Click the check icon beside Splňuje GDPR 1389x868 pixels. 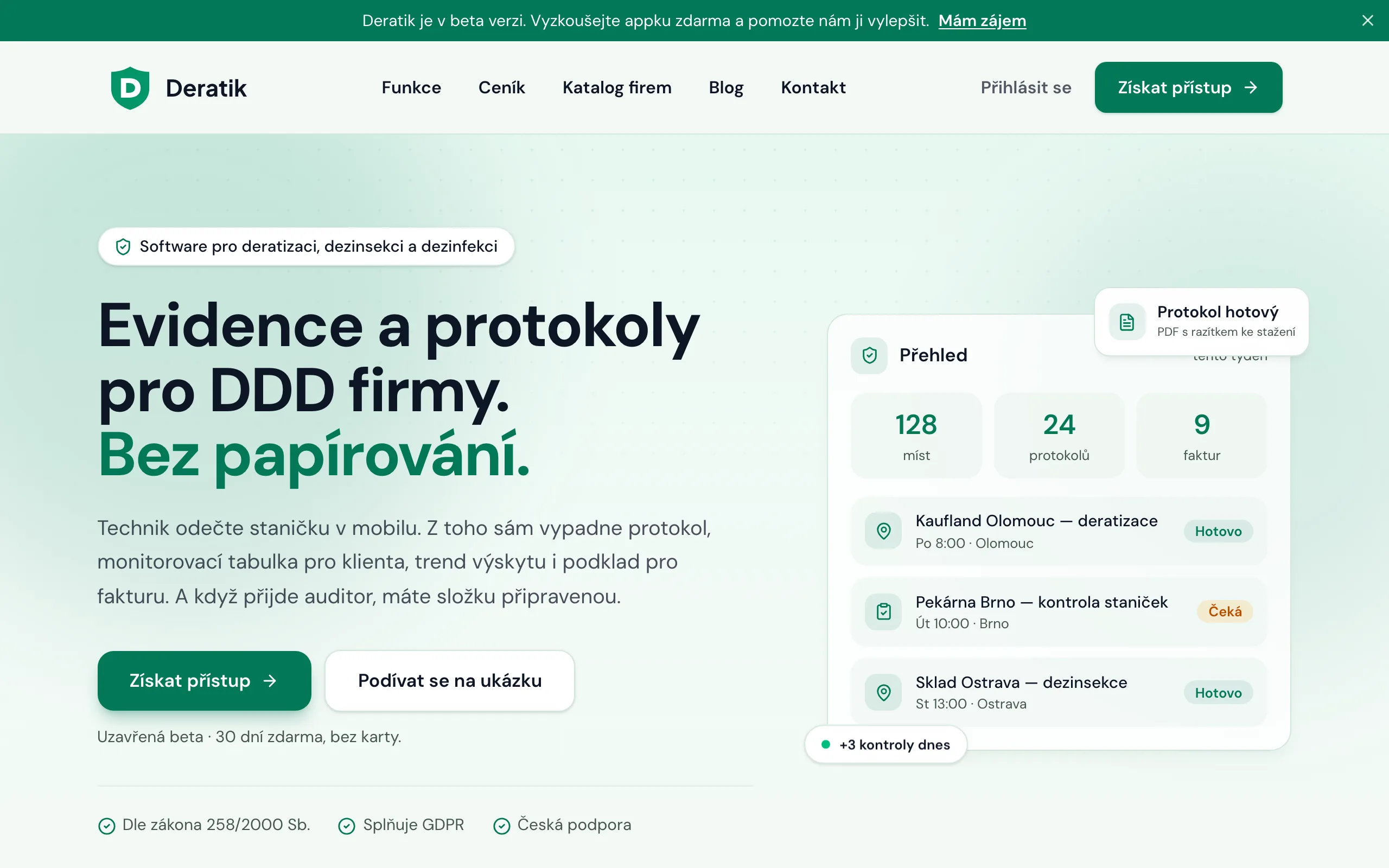(347, 826)
